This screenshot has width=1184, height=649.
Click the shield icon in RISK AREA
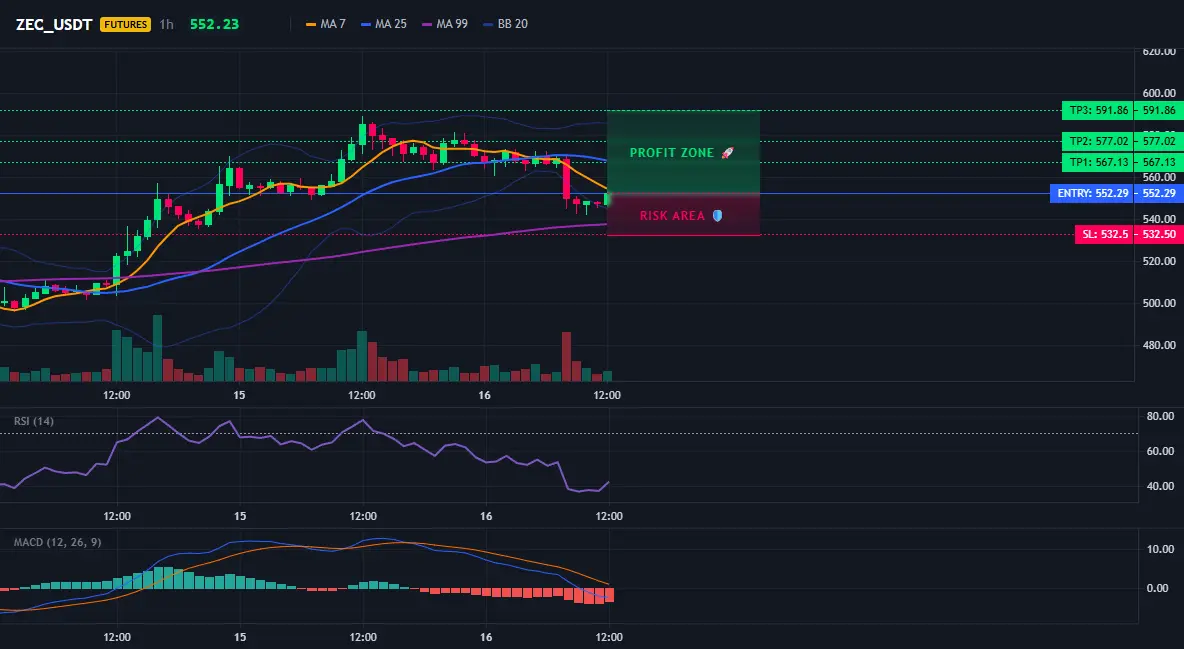pos(717,215)
